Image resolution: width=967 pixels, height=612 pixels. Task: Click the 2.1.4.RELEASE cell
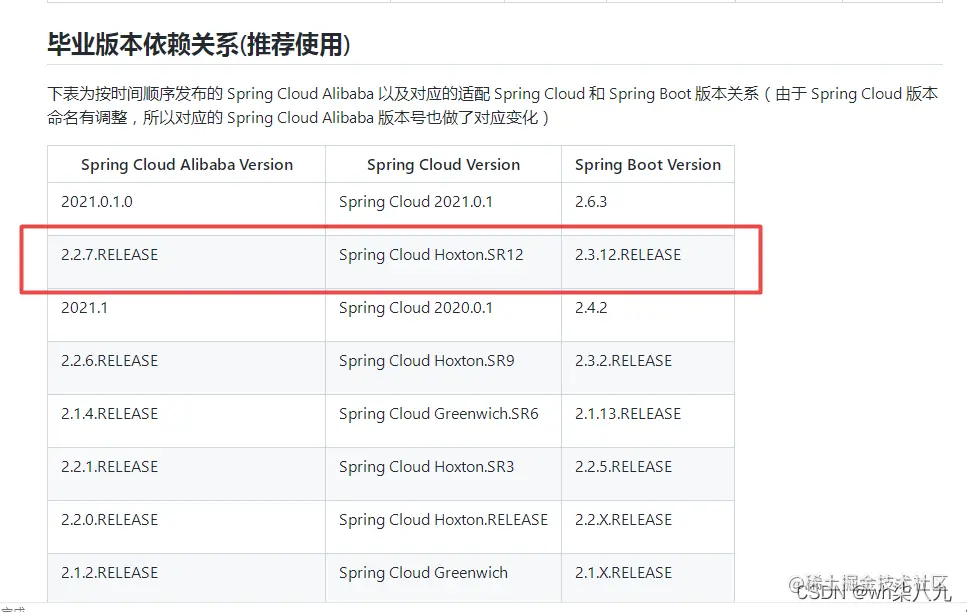click(x=187, y=421)
